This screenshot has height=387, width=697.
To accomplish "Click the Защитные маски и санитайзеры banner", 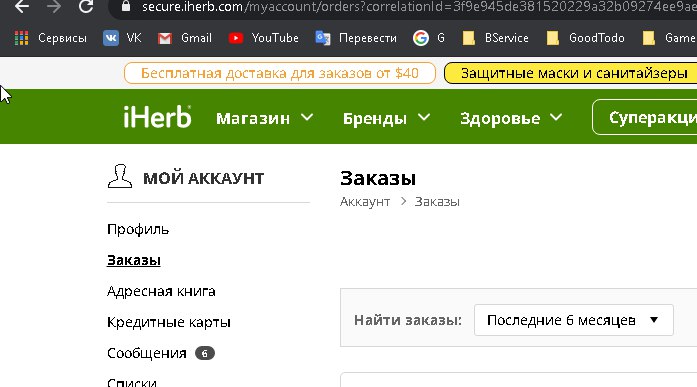I will pyautogui.click(x=571, y=73).
